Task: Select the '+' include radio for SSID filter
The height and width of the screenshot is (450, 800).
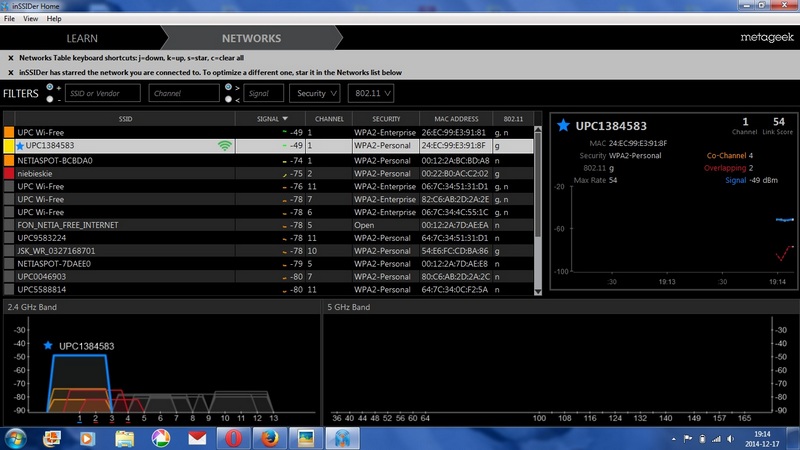Action: click(48, 87)
